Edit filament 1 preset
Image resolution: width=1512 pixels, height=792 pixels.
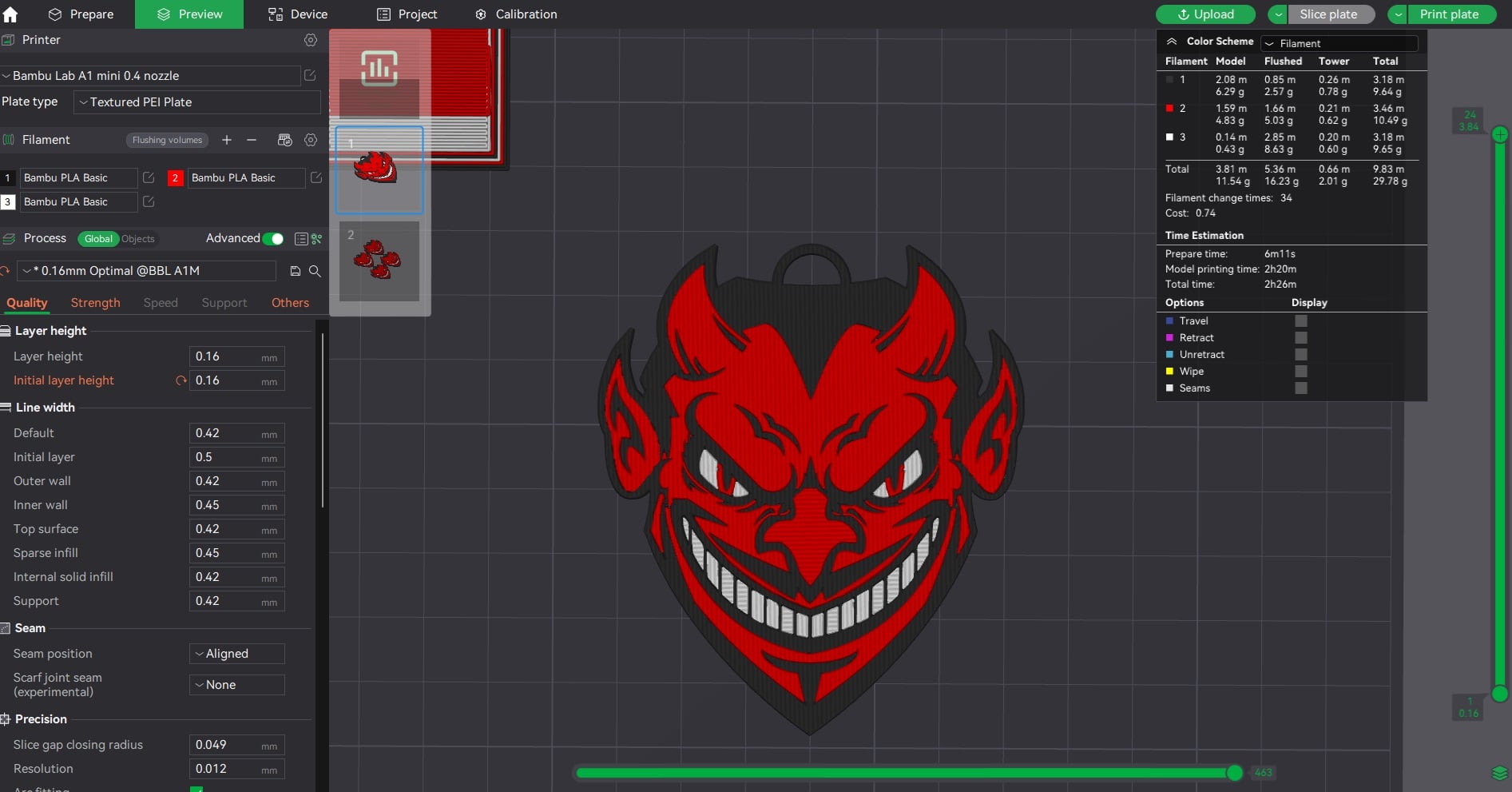149,177
